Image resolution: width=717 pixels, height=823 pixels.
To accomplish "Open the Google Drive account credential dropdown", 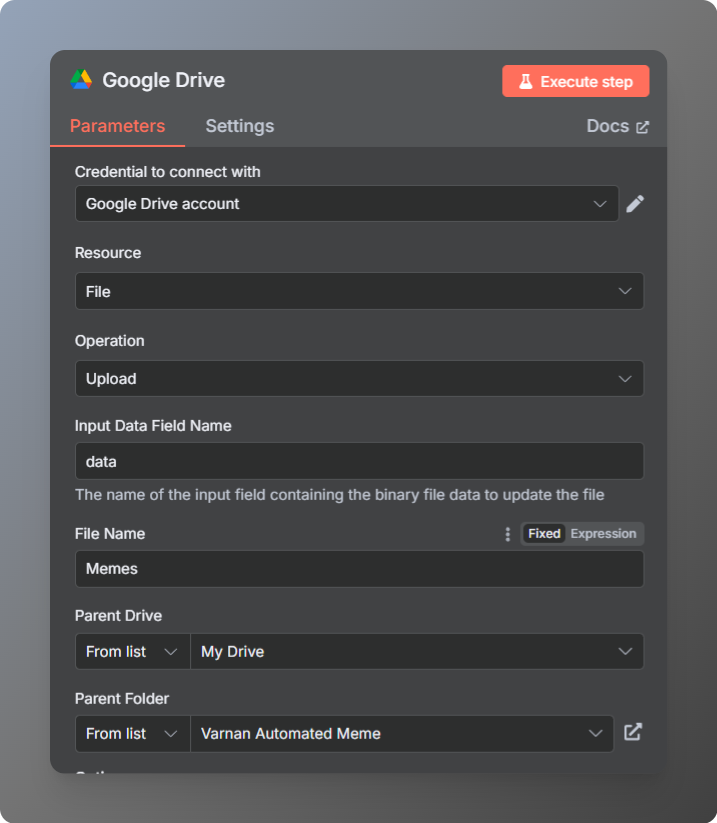I will click(x=347, y=204).
